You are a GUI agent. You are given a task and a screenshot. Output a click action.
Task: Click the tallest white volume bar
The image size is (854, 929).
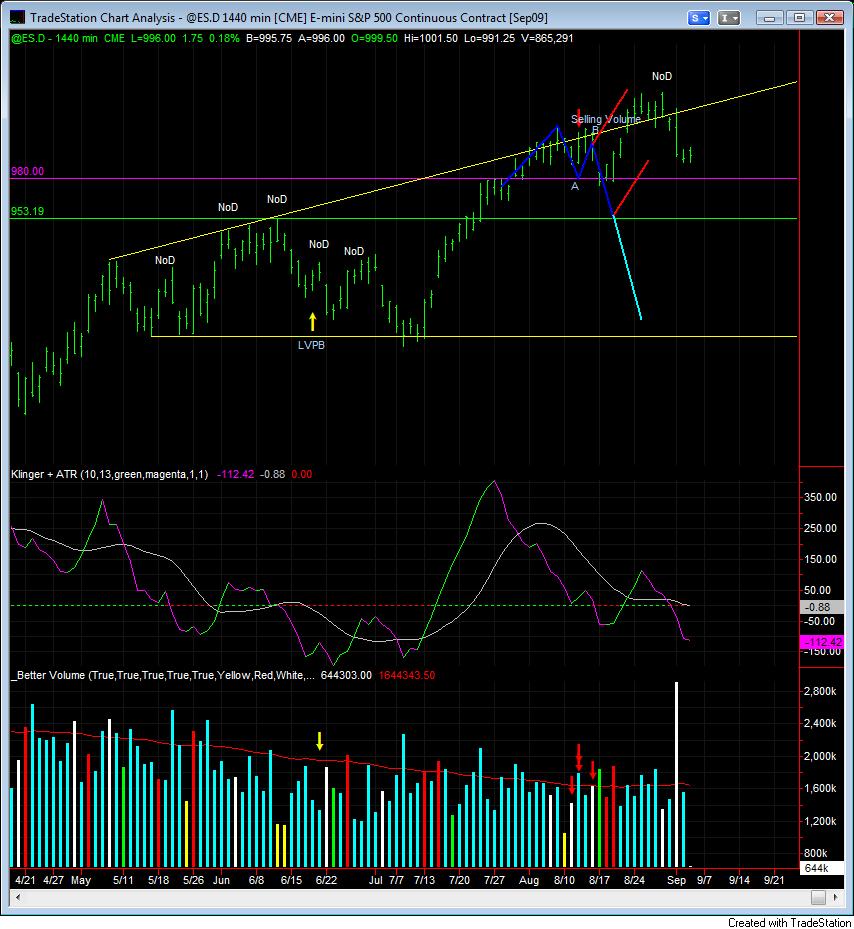tap(676, 774)
